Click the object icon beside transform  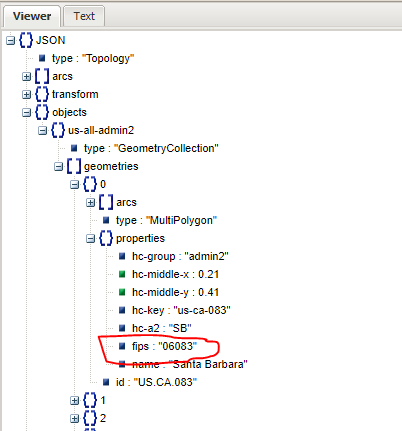pos(42,94)
